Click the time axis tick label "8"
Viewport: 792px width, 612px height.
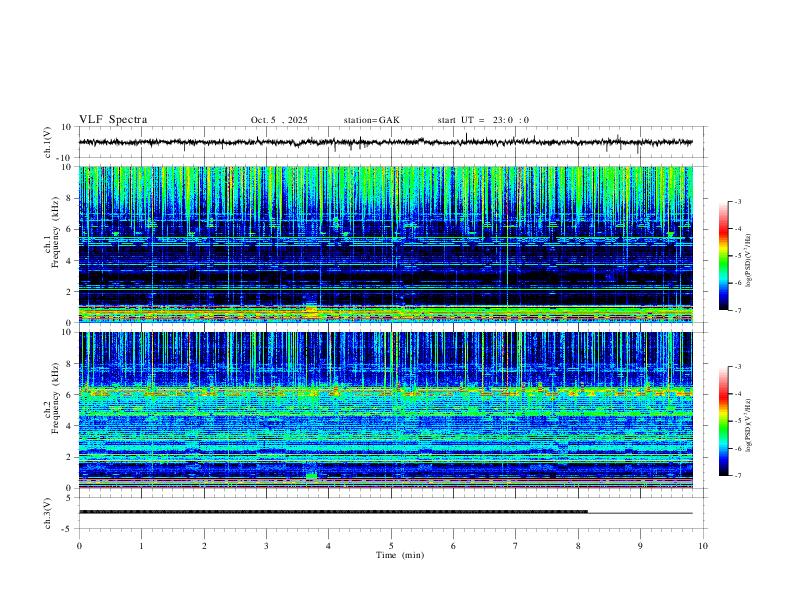[x=578, y=546]
